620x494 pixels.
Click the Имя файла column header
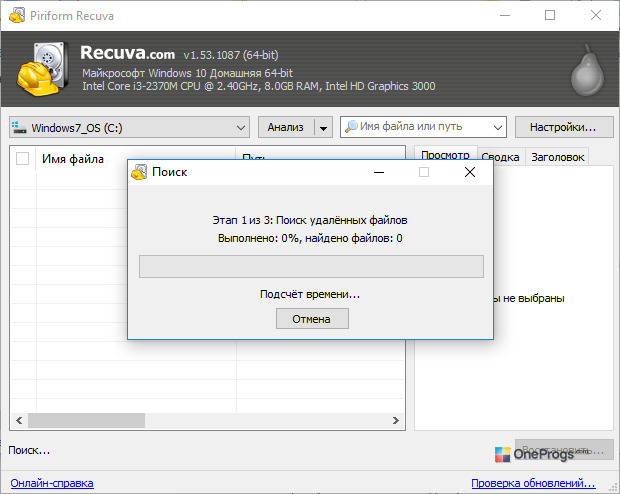[136, 159]
